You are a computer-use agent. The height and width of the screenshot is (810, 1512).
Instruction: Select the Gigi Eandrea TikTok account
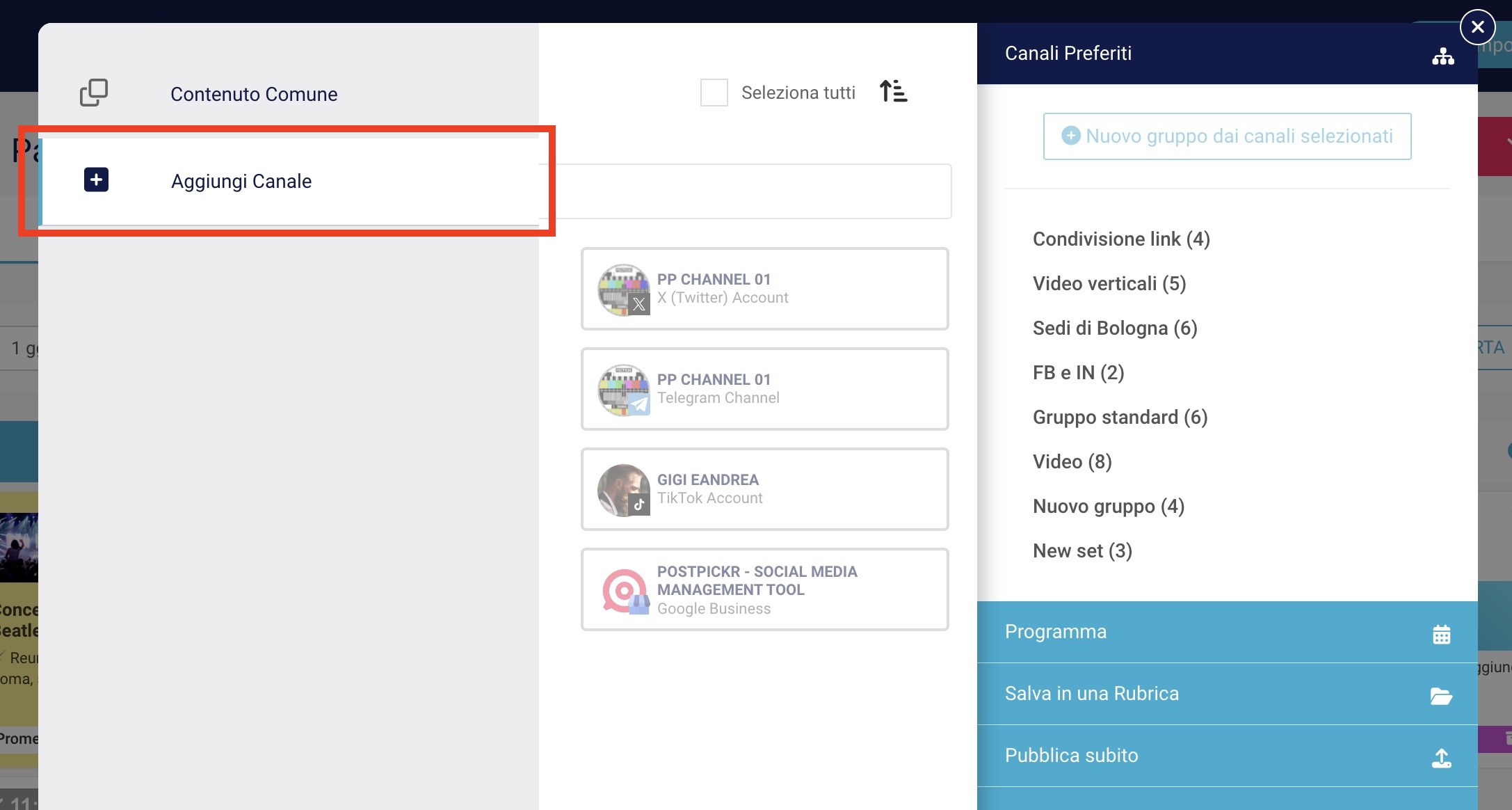[764, 489]
